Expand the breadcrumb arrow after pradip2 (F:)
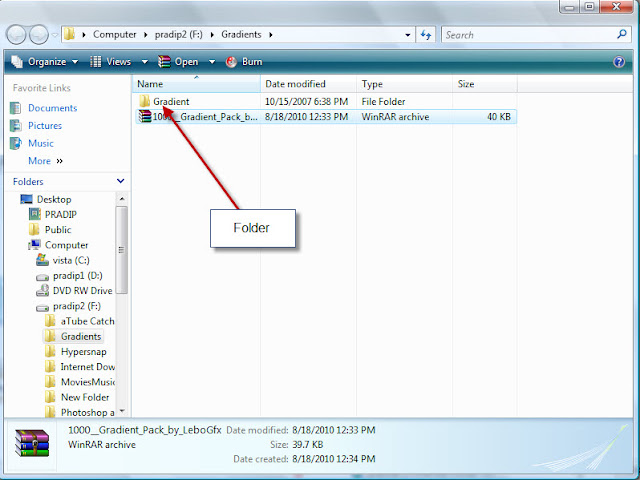The image size is (640, 480). pos(212,35)
